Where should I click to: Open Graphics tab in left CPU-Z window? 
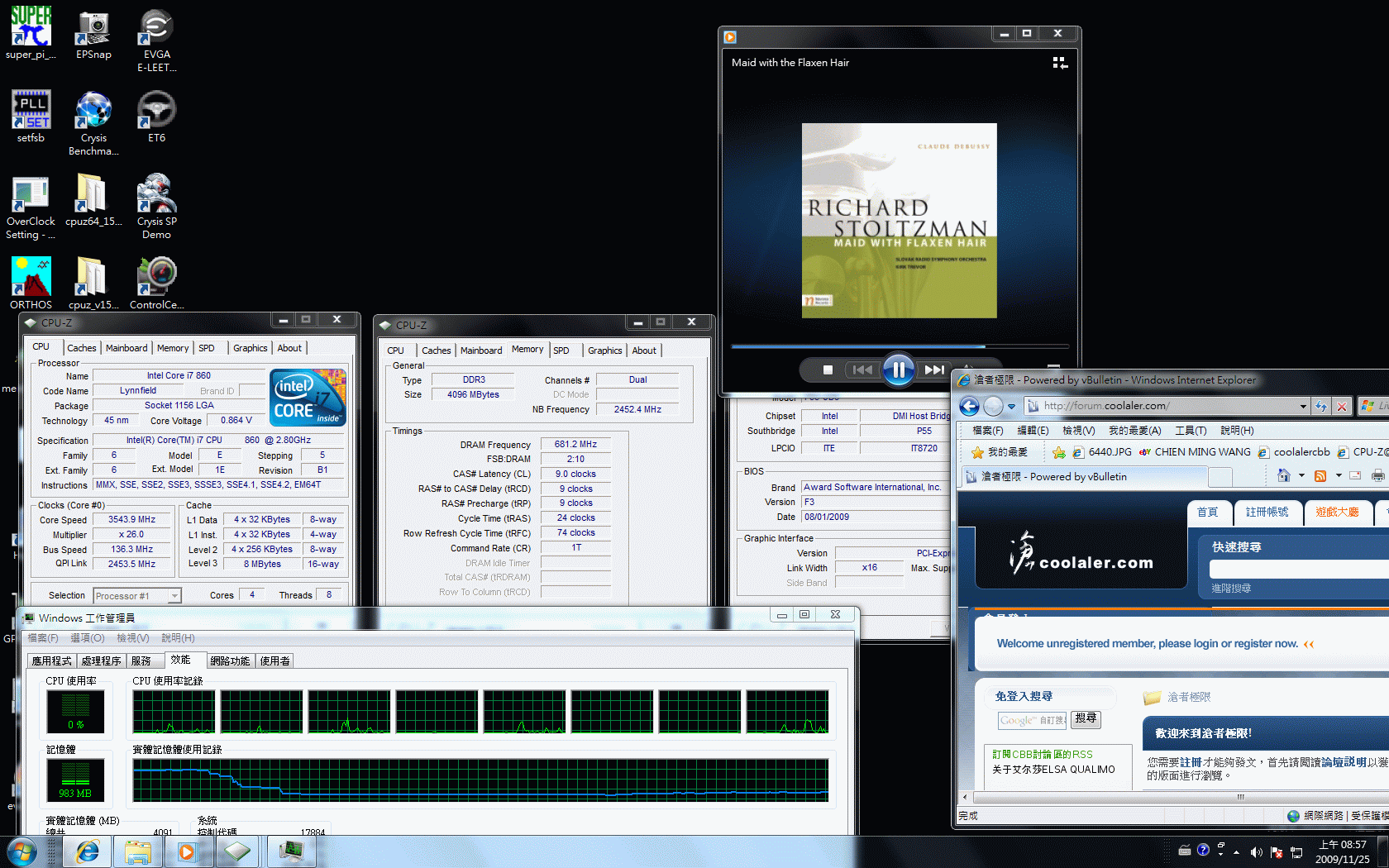pyautogui.click(x=250, y=348)
